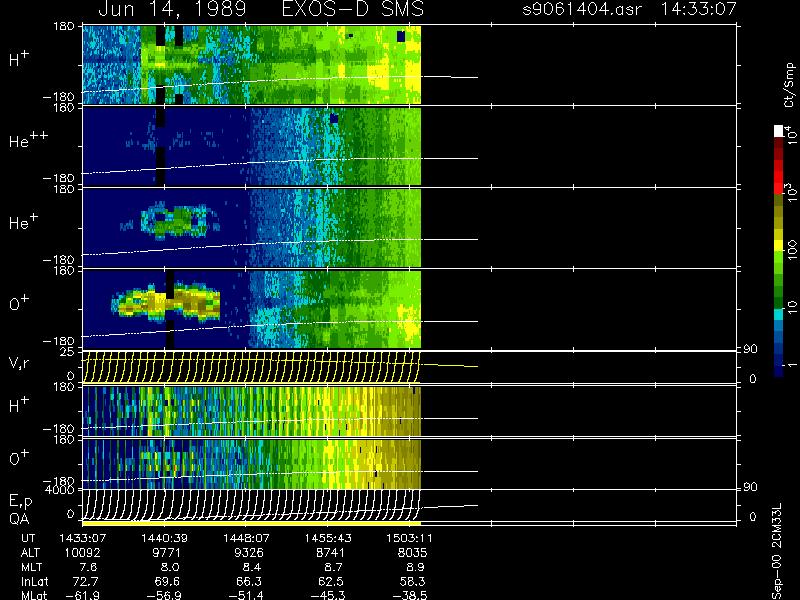Click the InLat value '69.6'
The image size is (800, 600).
(167, 582)
